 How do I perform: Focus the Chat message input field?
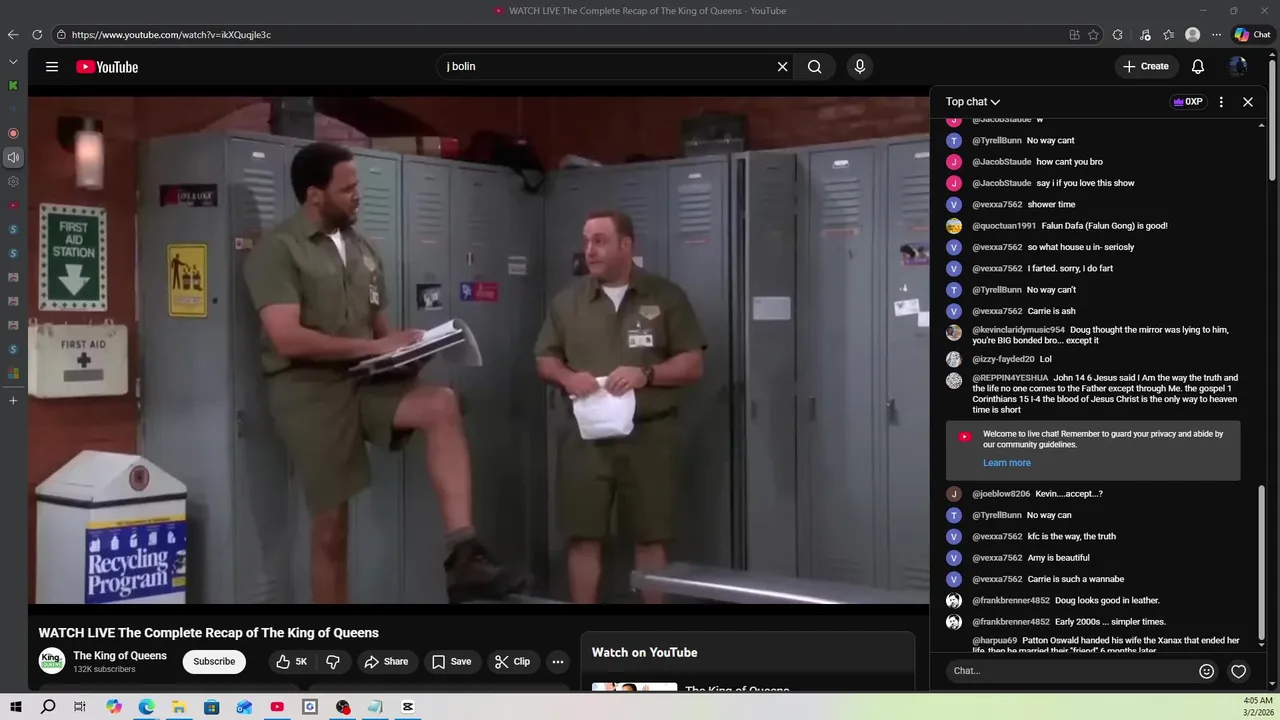point(1070,671)
